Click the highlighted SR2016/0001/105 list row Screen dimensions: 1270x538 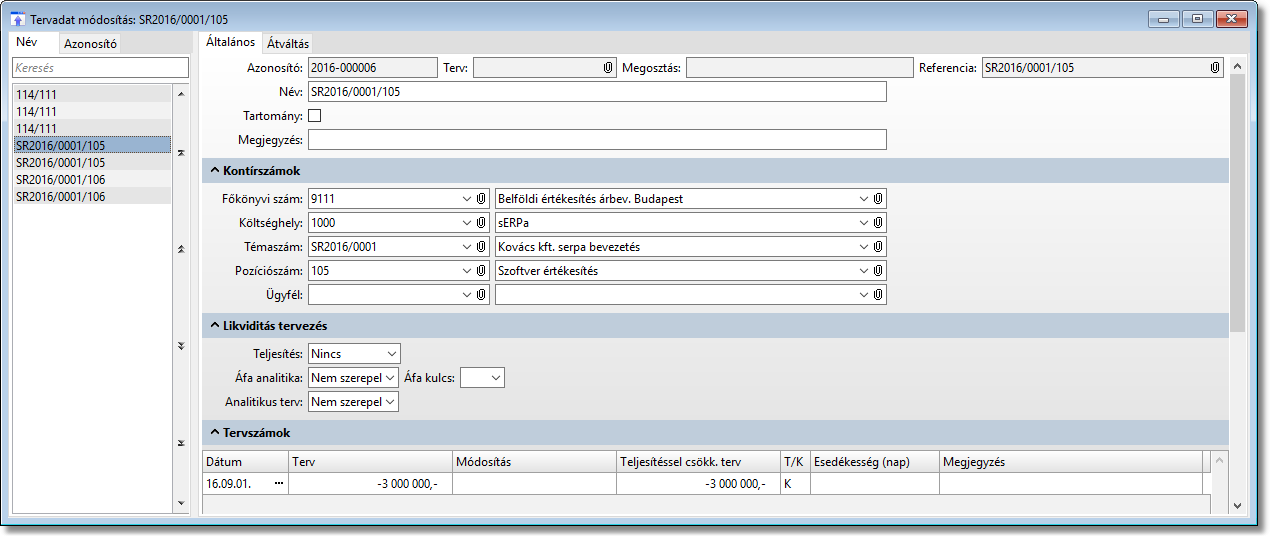(92, 145)
